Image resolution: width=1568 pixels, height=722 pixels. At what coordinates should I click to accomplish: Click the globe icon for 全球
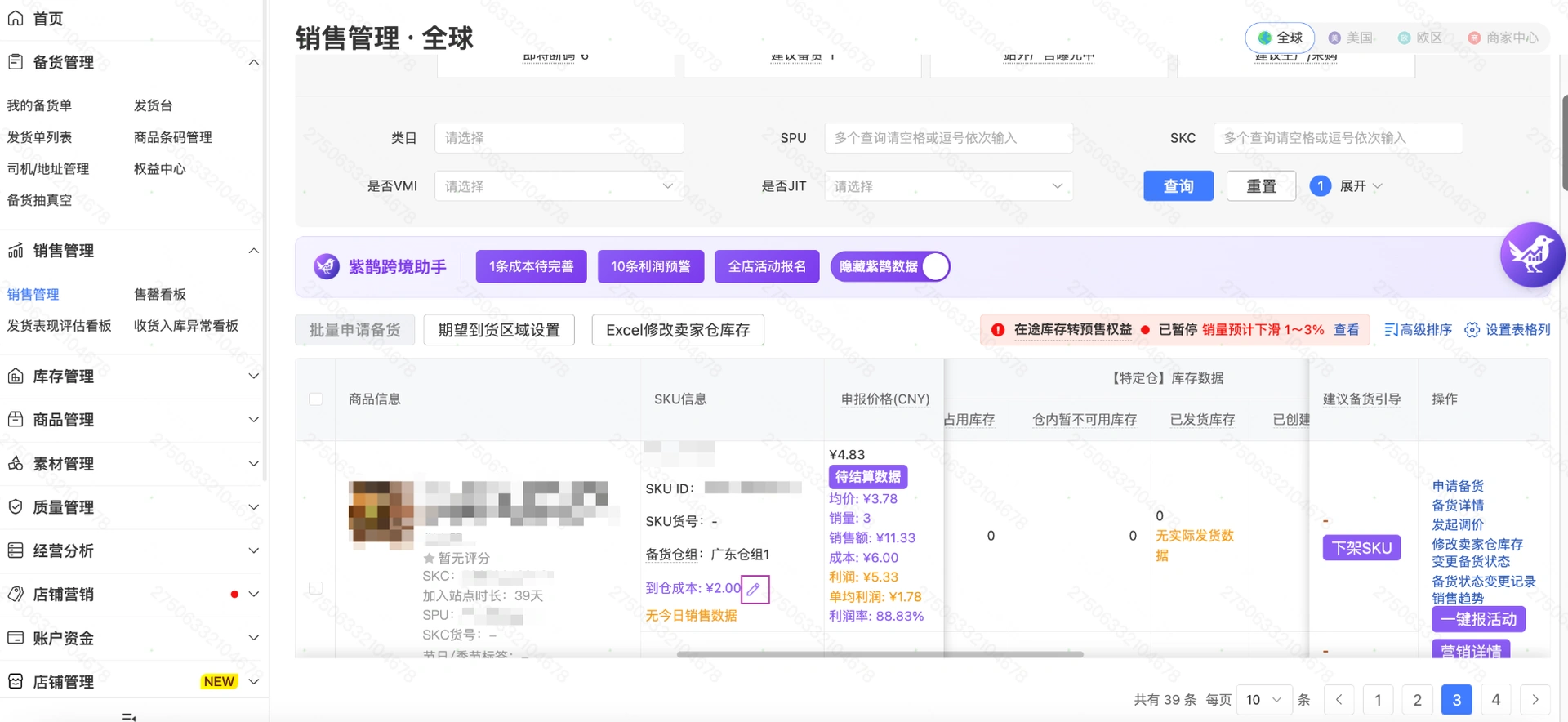click(1265, 38)
